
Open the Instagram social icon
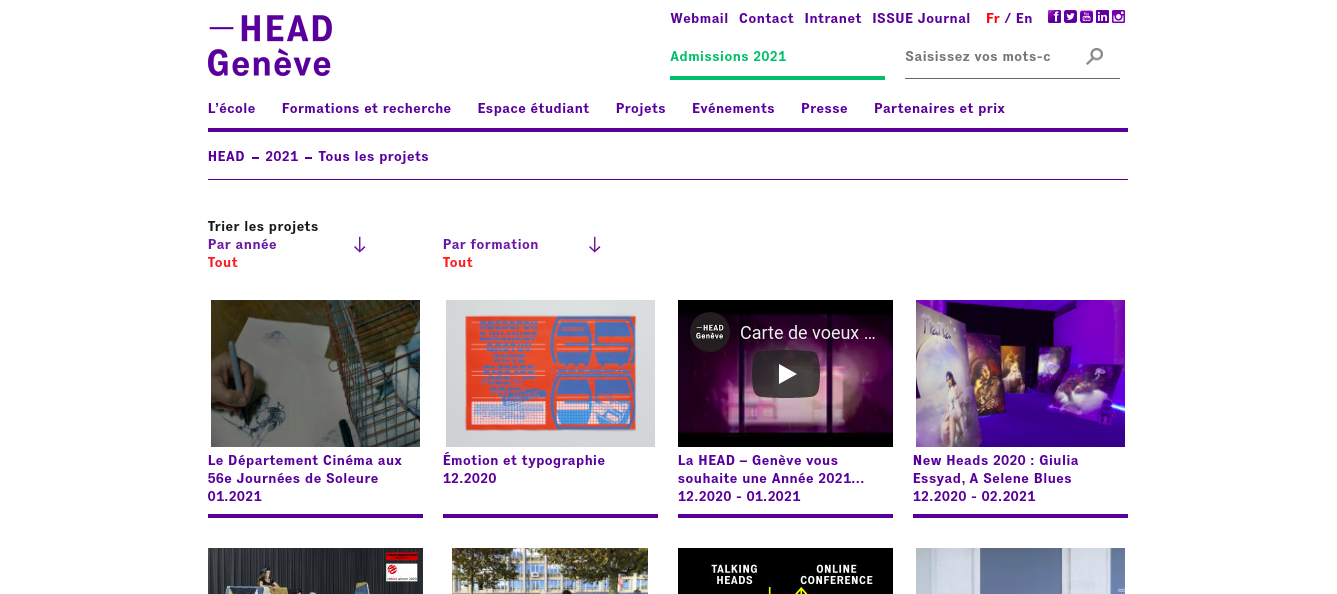pos(1119,17)
